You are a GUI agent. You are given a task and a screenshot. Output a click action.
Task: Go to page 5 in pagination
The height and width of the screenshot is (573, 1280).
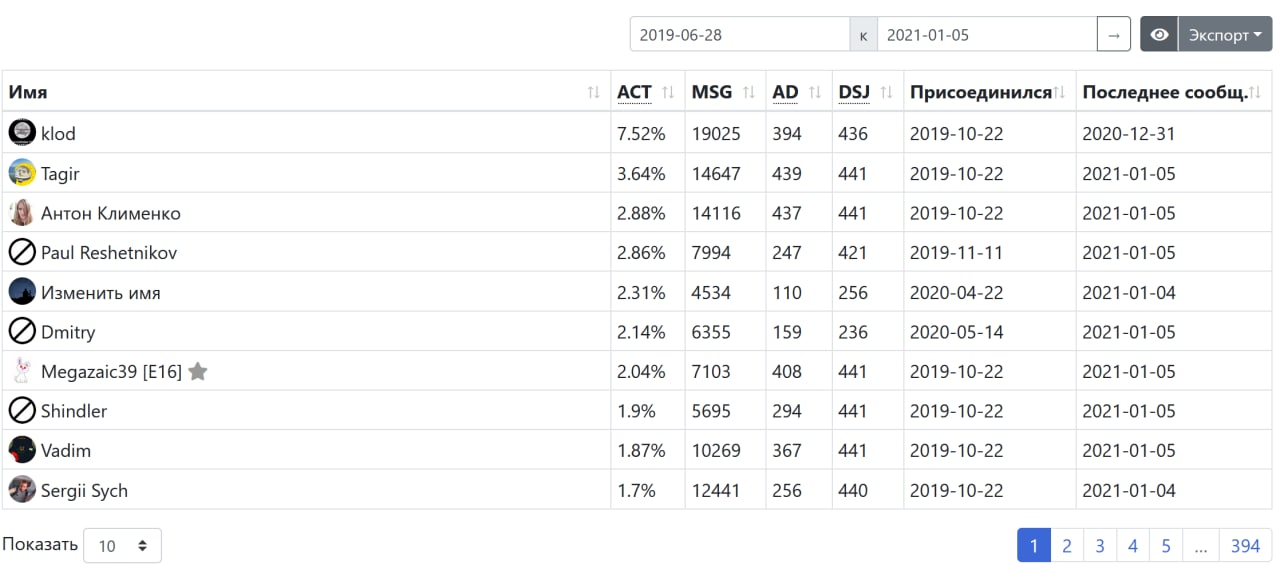tap(1166, 546)
